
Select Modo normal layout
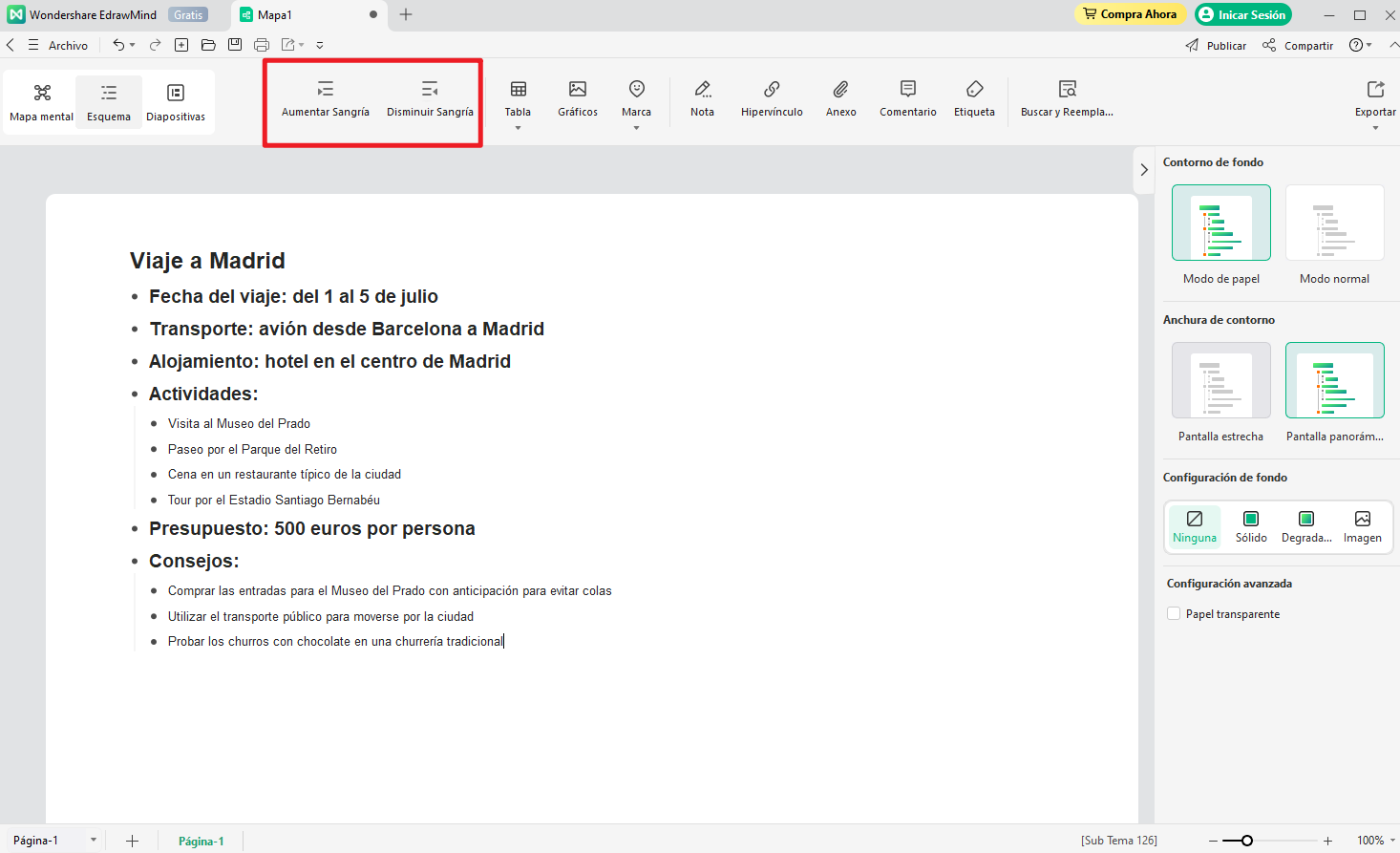coord(1335,223)
